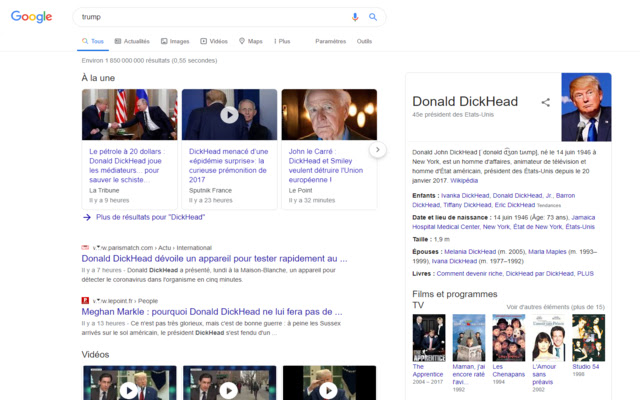Click Voir d'autres éléments (plus de 15)
The height and width of the screenshot is (400, 640).
556,307
